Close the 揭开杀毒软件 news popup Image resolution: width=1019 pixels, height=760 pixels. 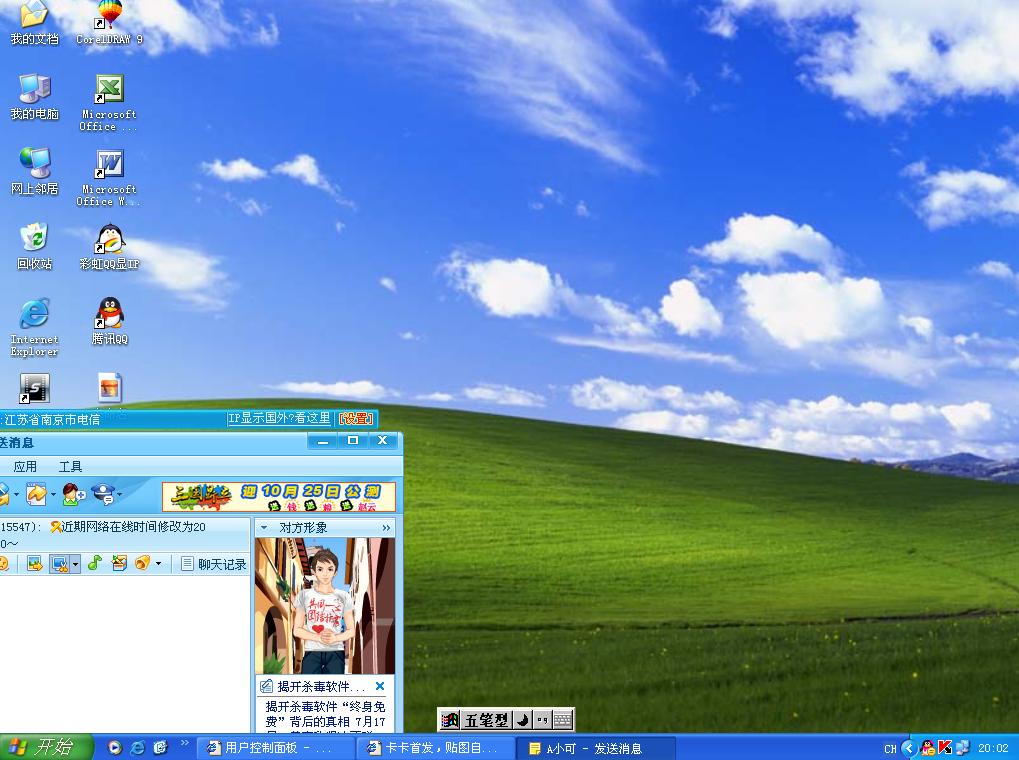[x=380, y=686]
